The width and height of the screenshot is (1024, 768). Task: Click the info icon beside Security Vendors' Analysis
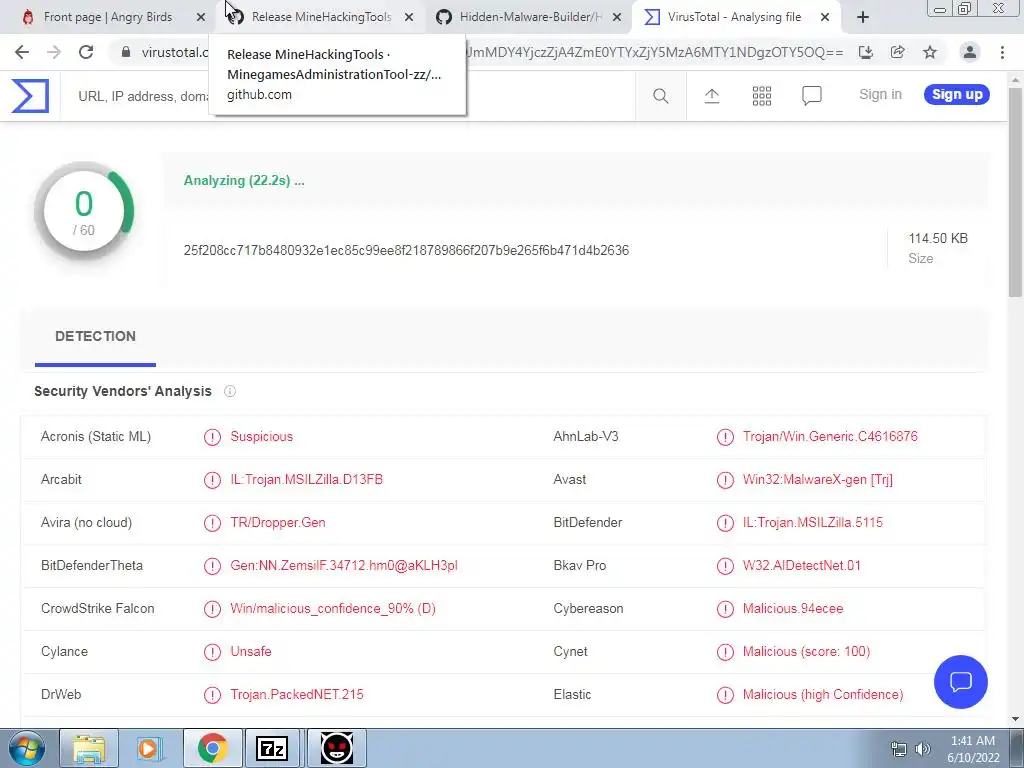(230, 391)
